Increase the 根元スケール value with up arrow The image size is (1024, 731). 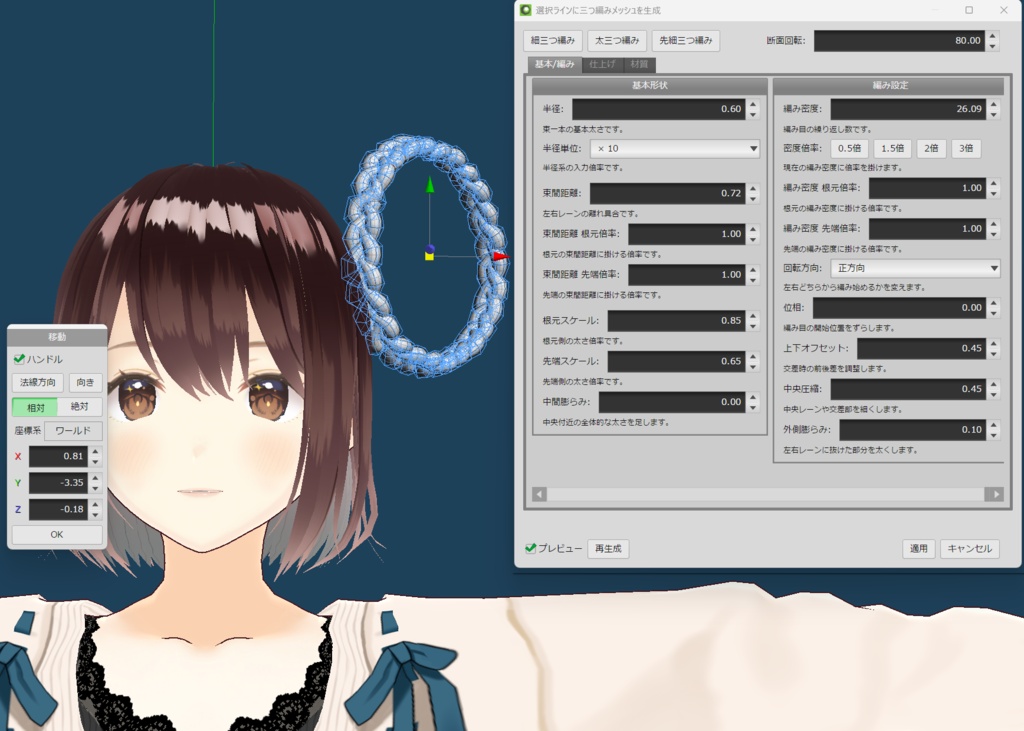pos(753,316)
